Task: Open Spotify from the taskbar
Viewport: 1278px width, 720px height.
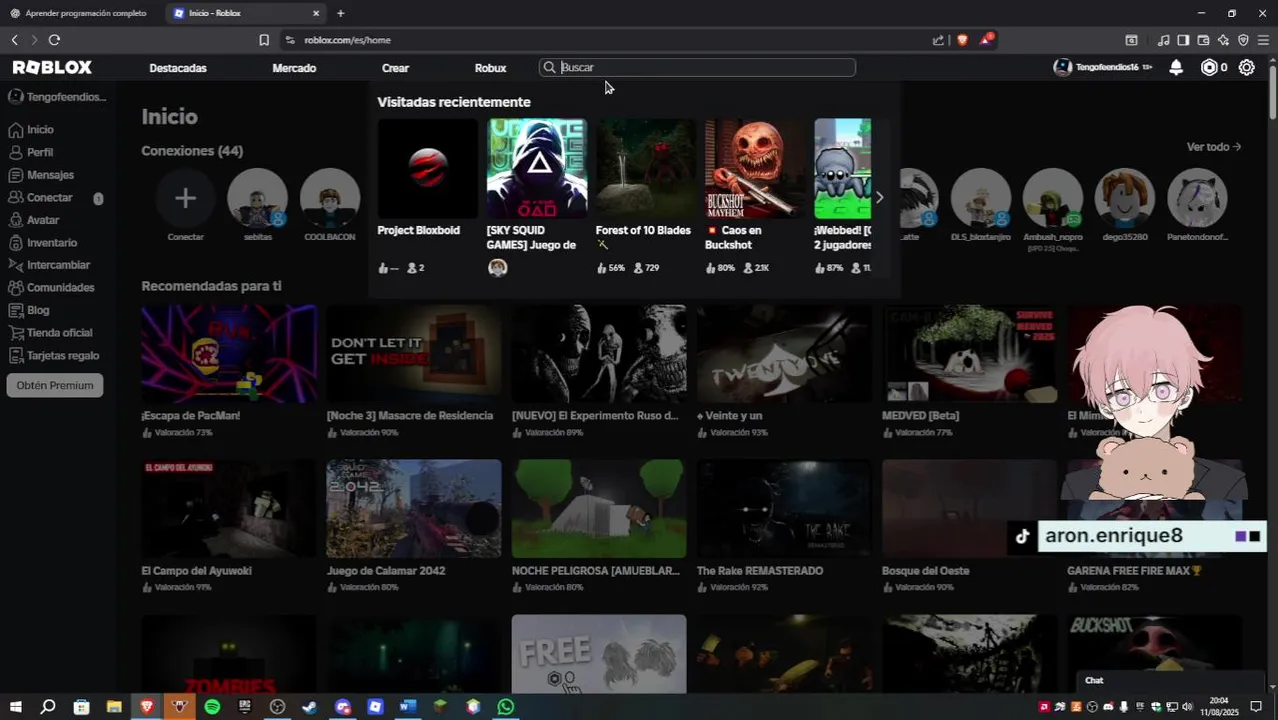Action: tap(212, 706)
